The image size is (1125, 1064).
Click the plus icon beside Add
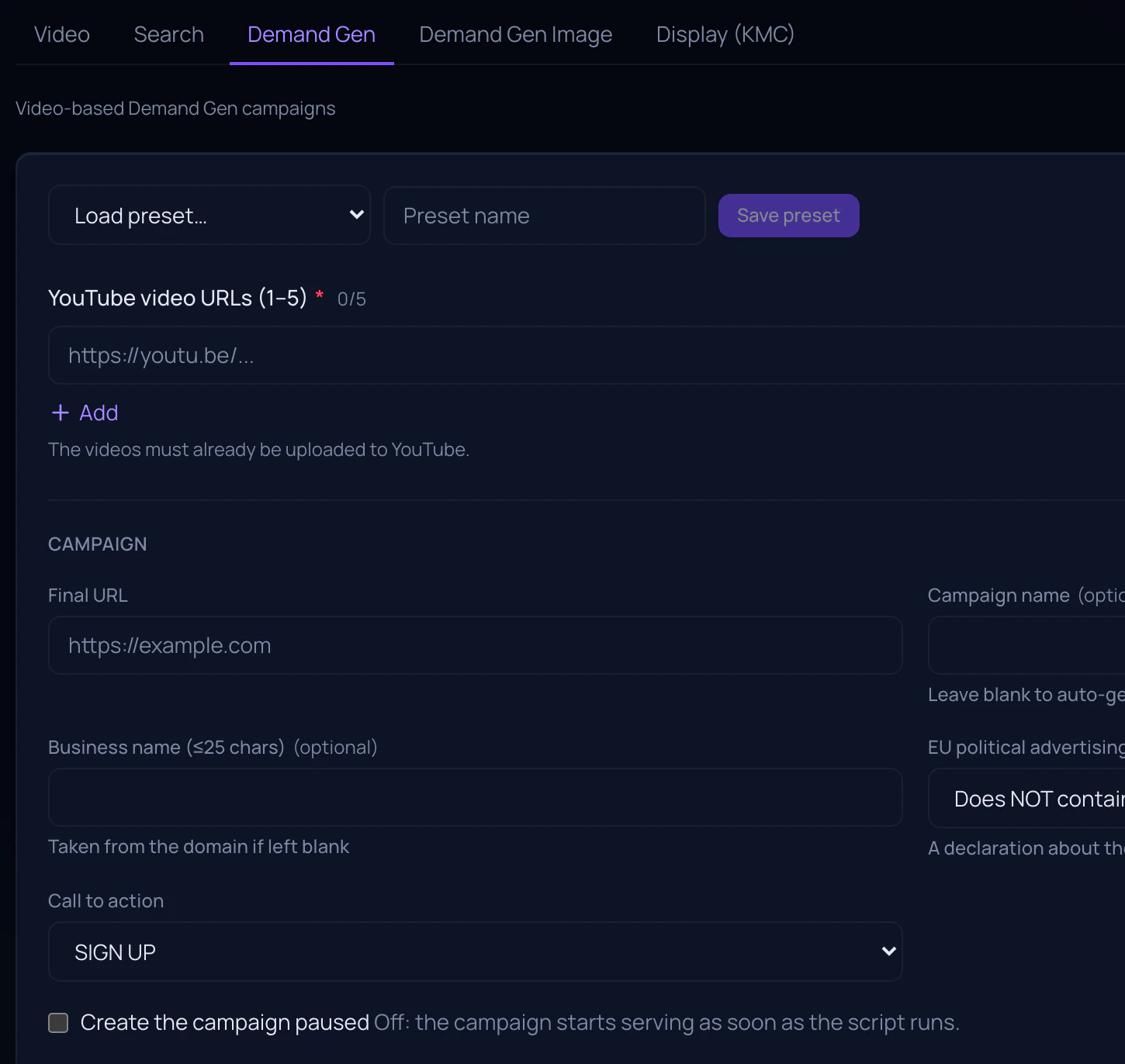(61, 413)
